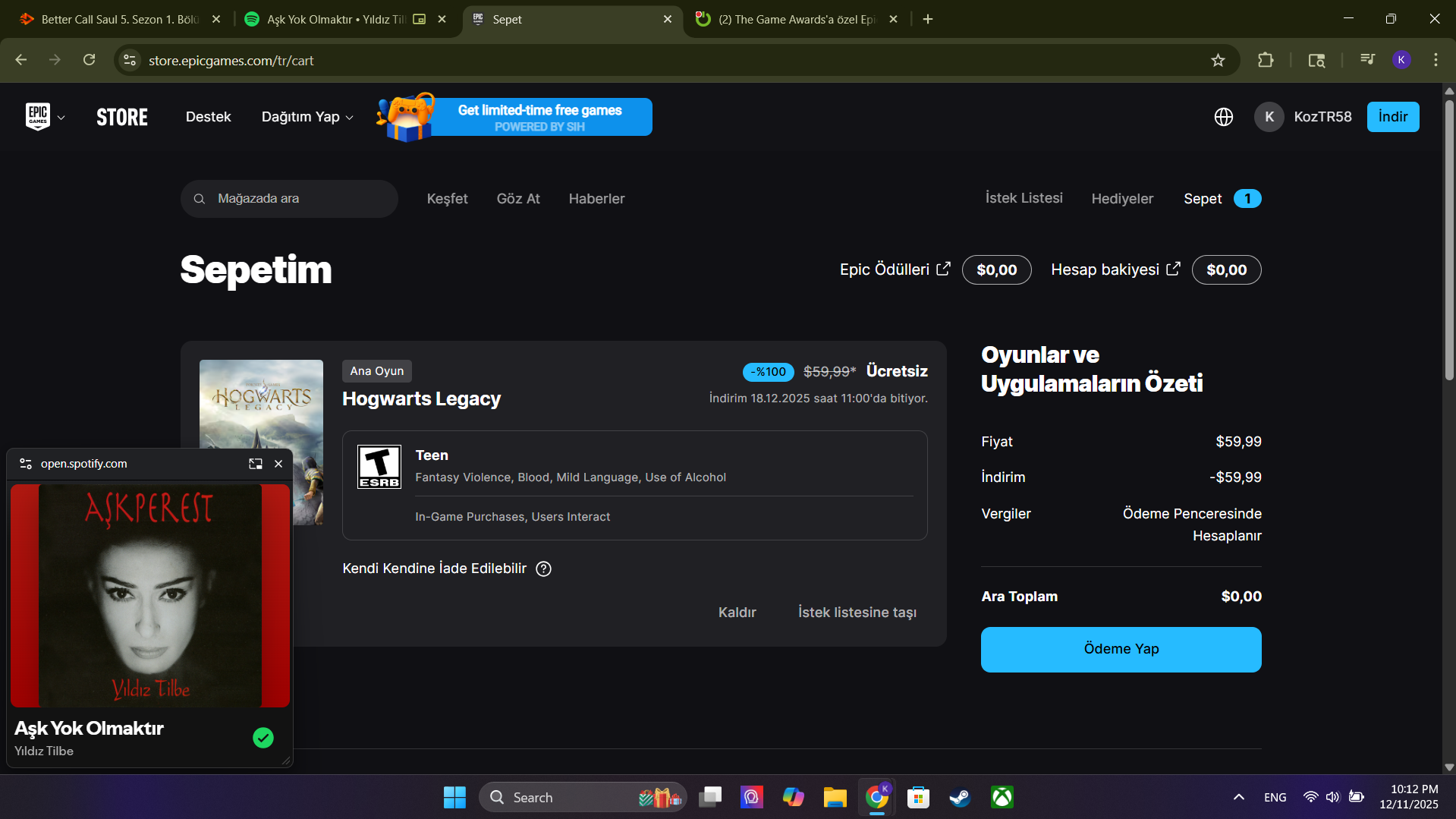The width and height of the screenshot is (1456, 819).
Task: Switch to the Haberler tab
Action: [596, 199]
